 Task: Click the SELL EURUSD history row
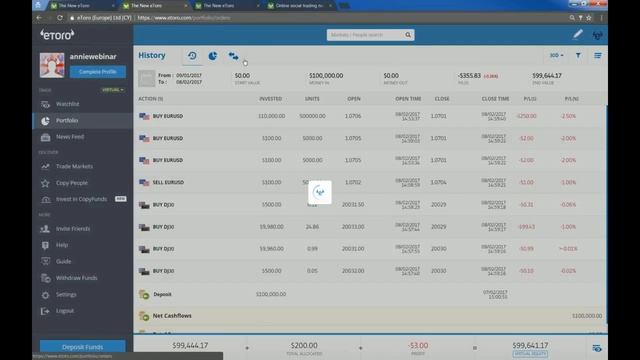pos(369,182)
